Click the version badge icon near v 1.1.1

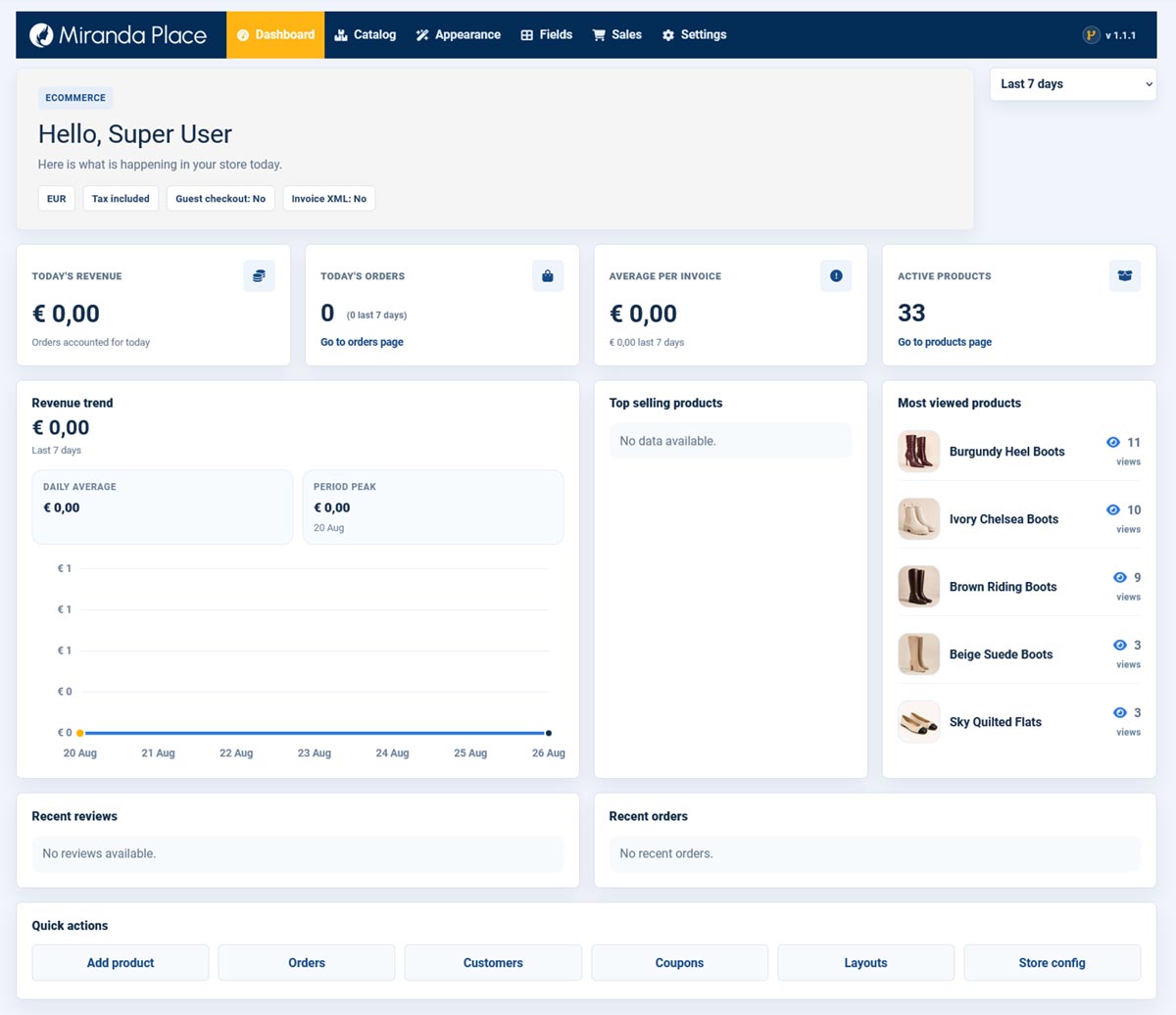click(1091, 35)
